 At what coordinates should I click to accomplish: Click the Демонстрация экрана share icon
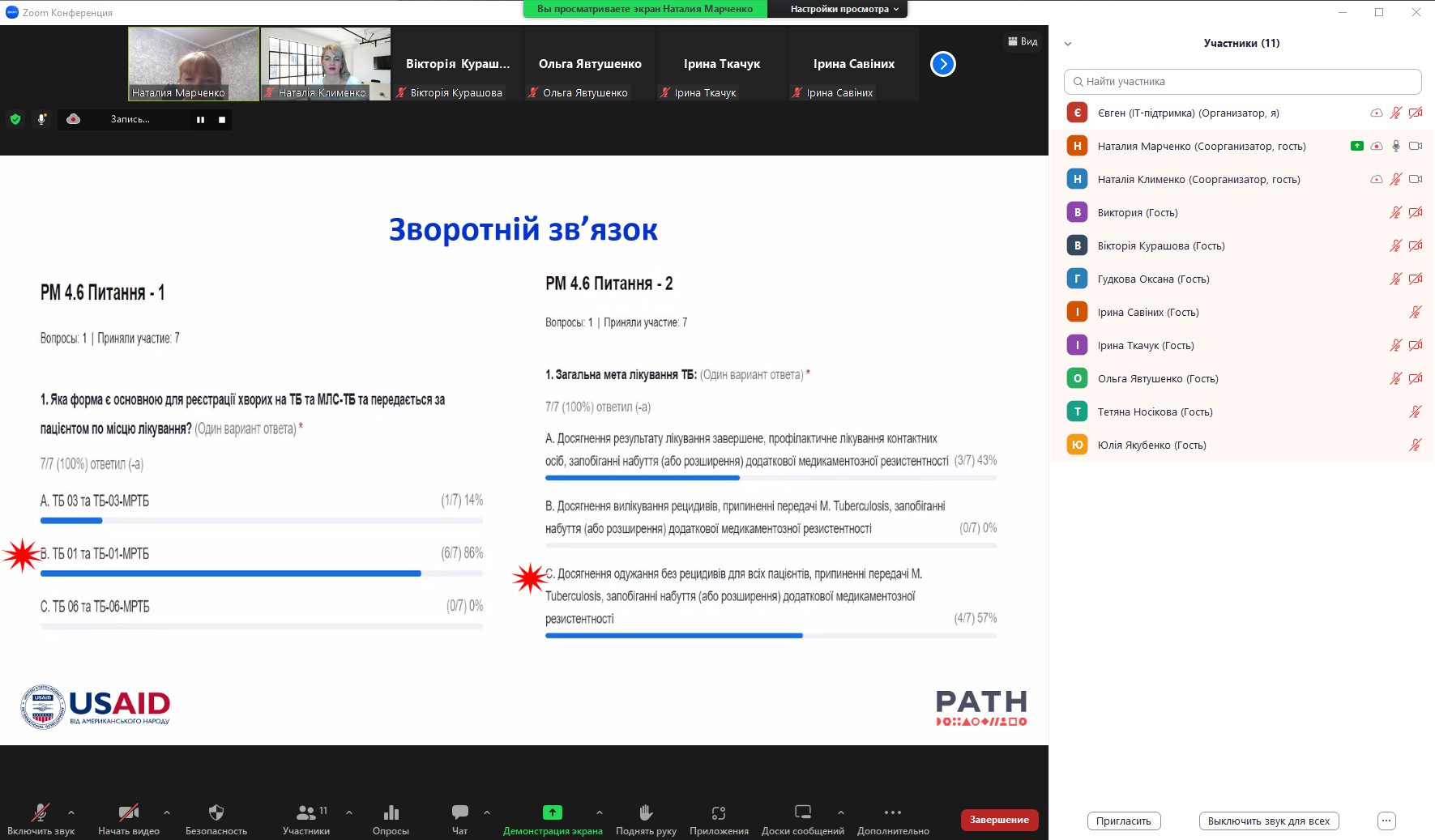552,812
